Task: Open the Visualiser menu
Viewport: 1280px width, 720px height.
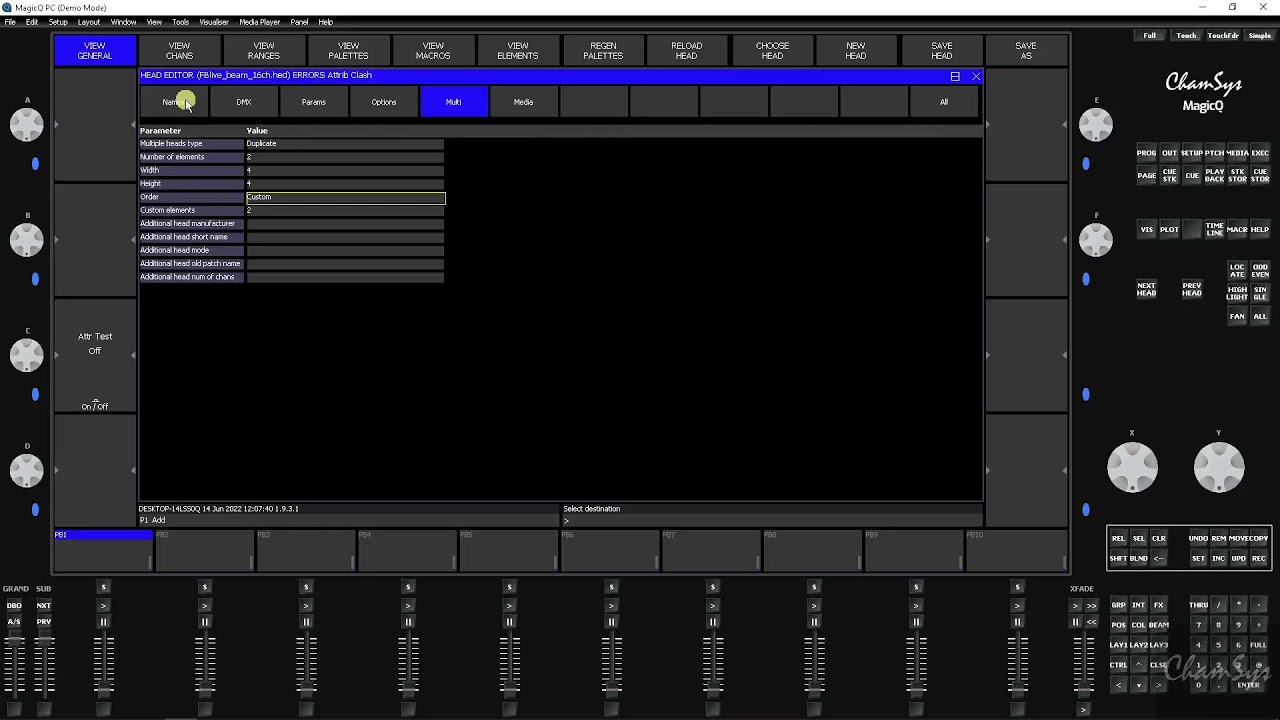Action: pos(214,22)
